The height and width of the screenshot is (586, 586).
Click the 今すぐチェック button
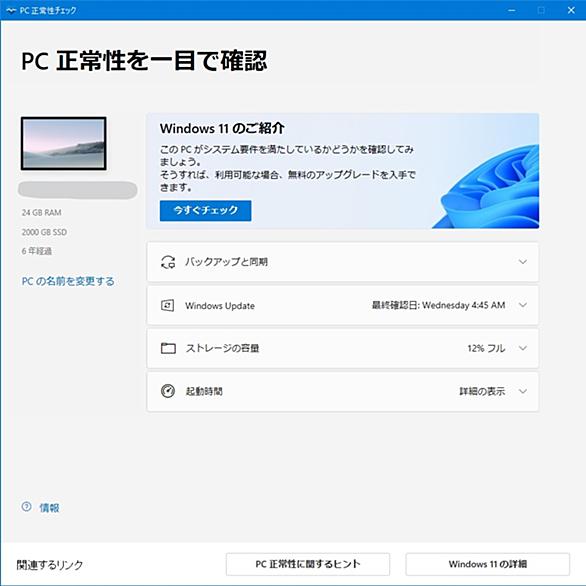pyautogui.click(x=206, y=211)
